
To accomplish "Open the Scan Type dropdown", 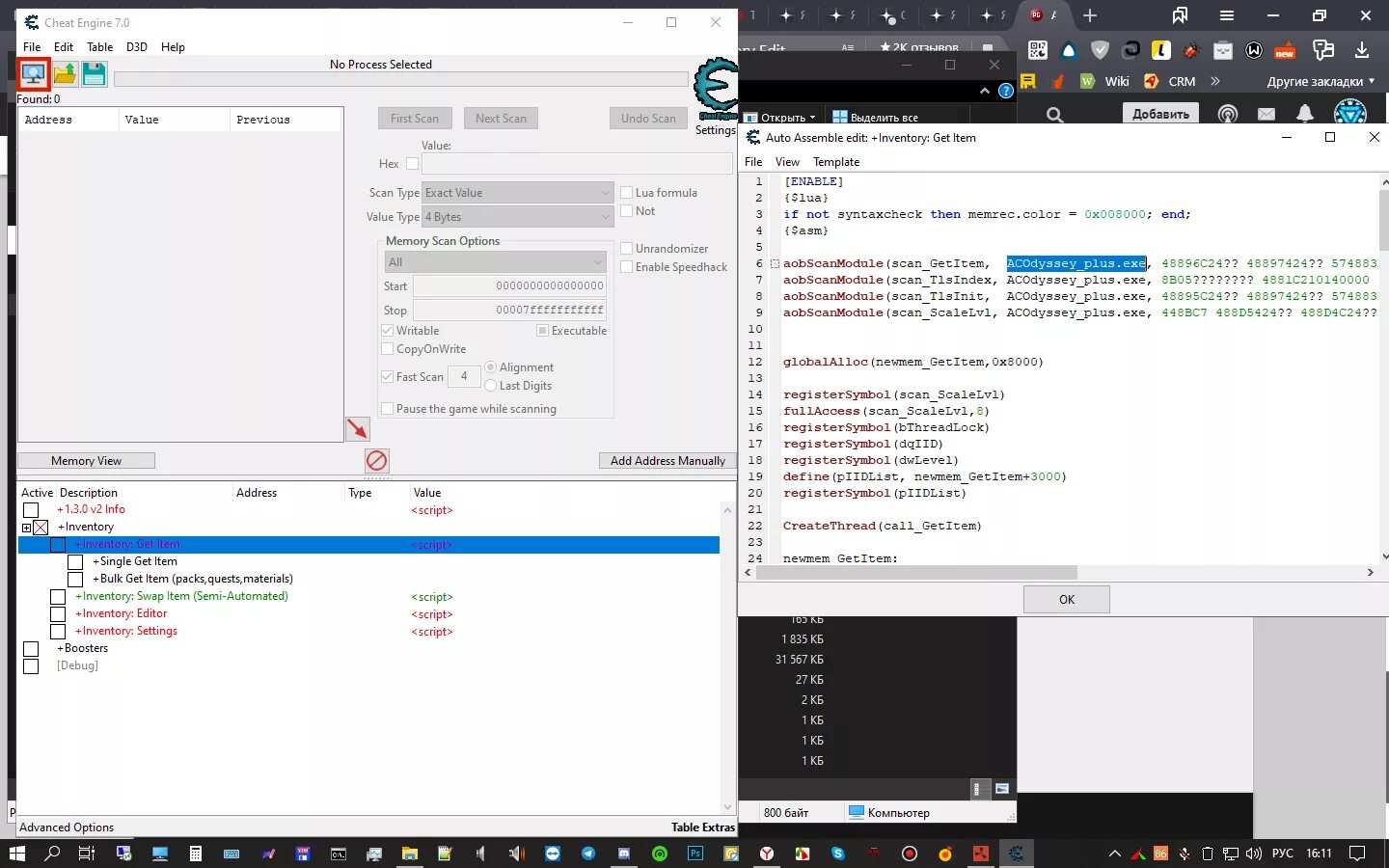I will click(518, 193).
